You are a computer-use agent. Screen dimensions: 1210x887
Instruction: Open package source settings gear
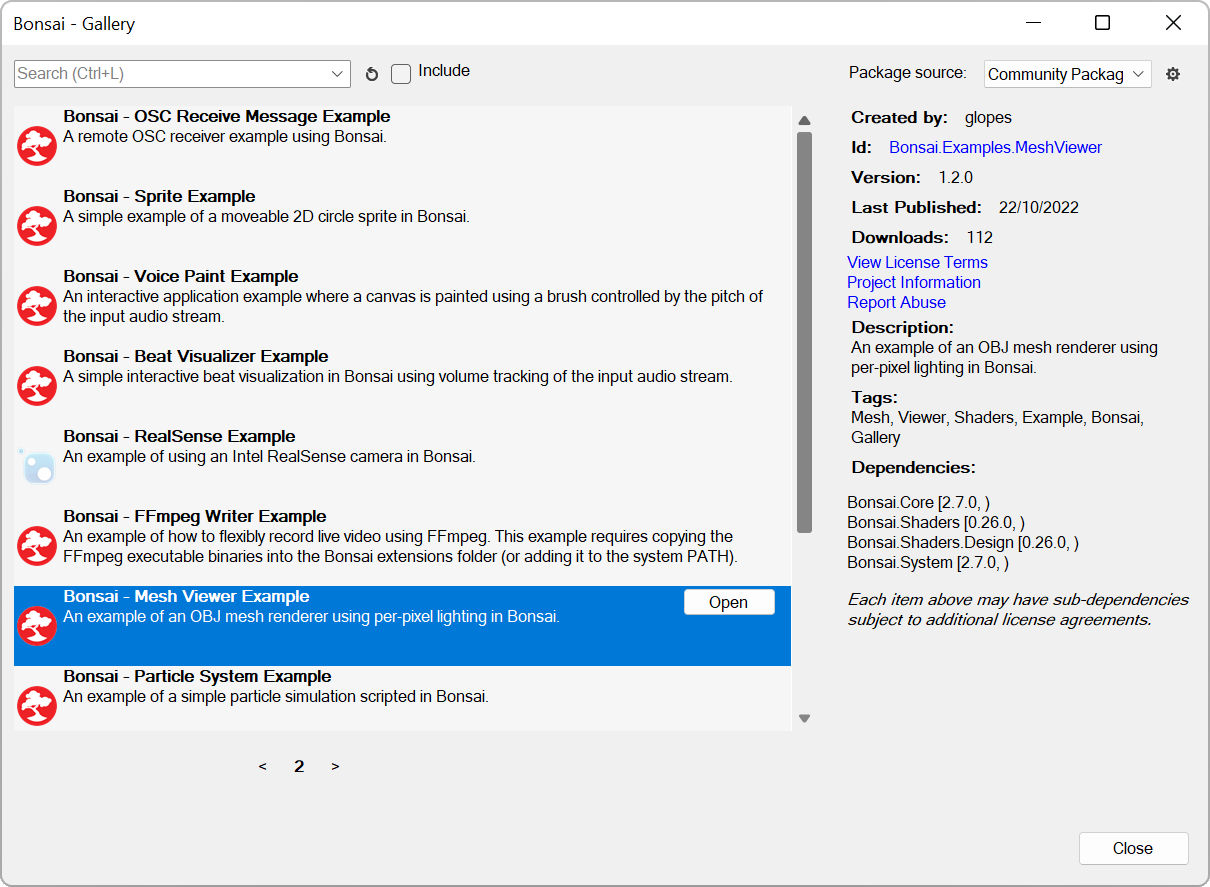[x=1173, y=74]
